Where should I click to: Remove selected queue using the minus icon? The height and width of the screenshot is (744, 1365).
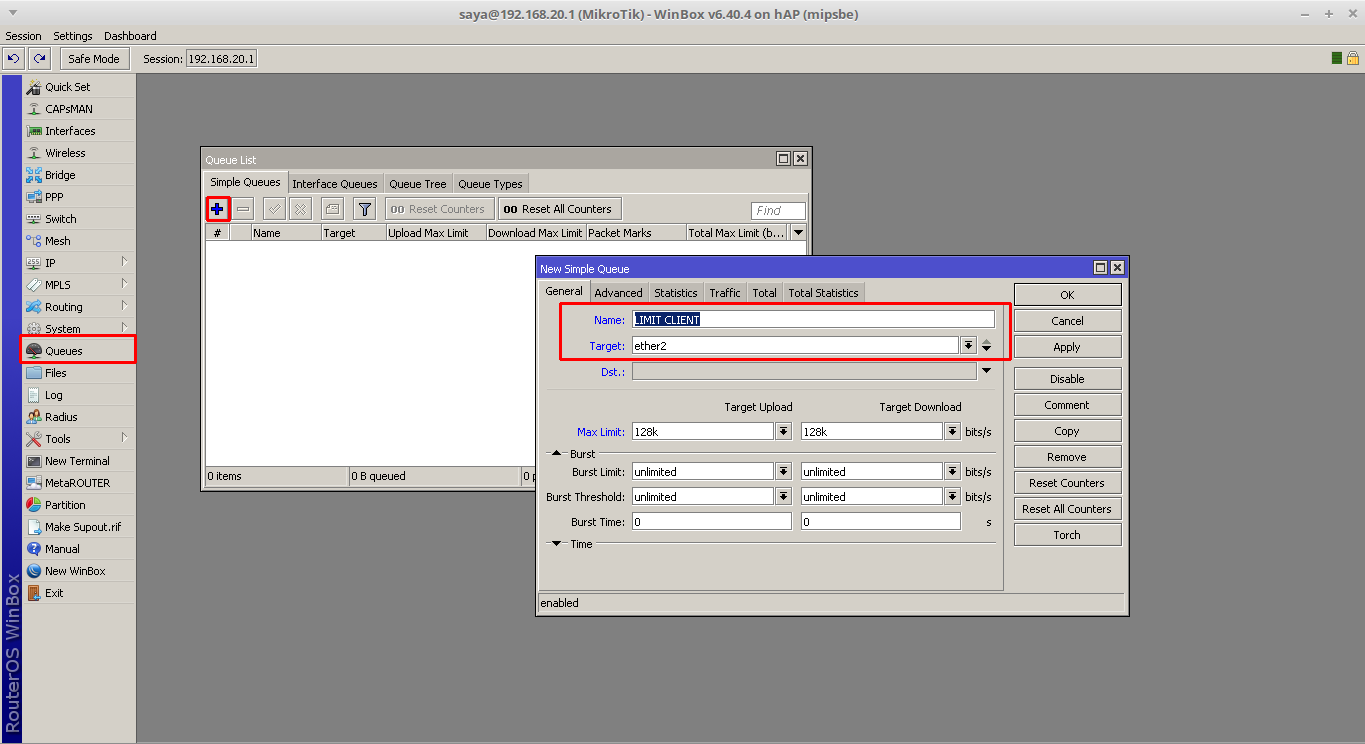click(x=243, y=209)
